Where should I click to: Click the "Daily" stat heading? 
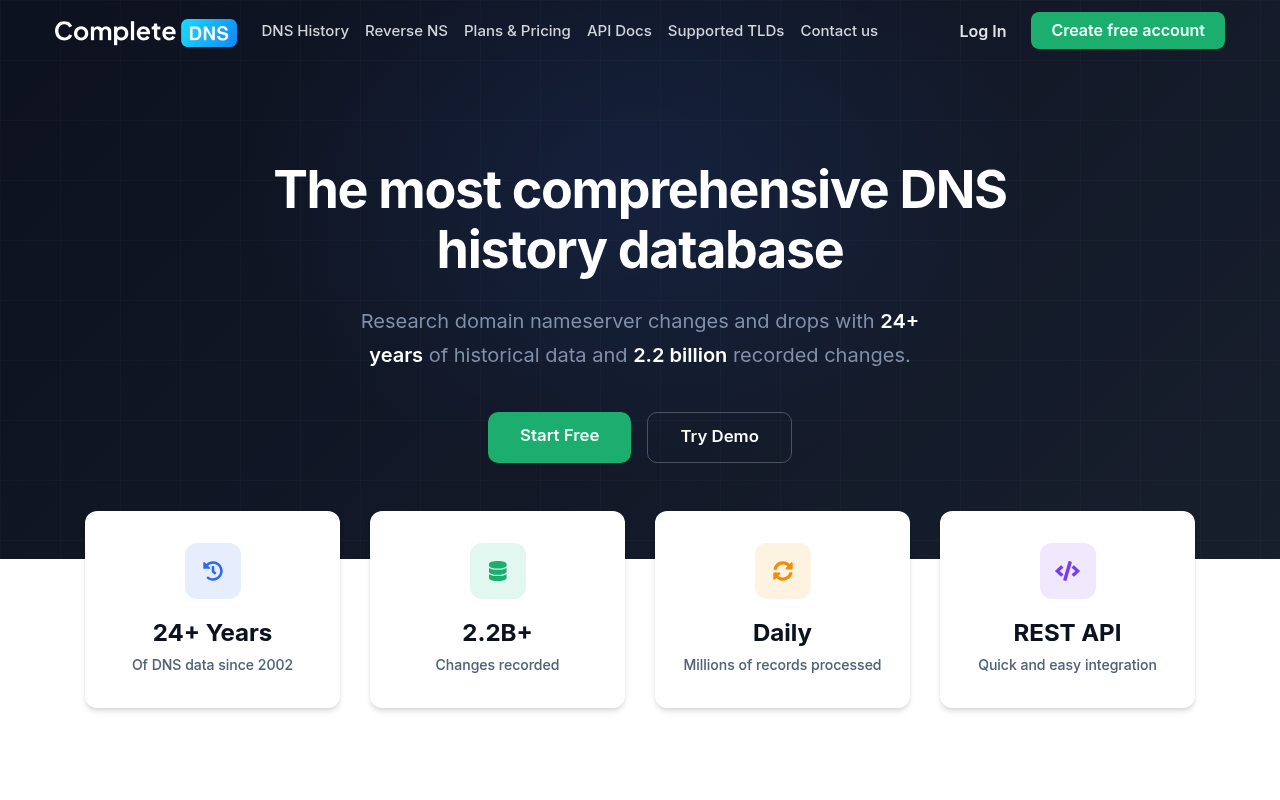(782, 633)
